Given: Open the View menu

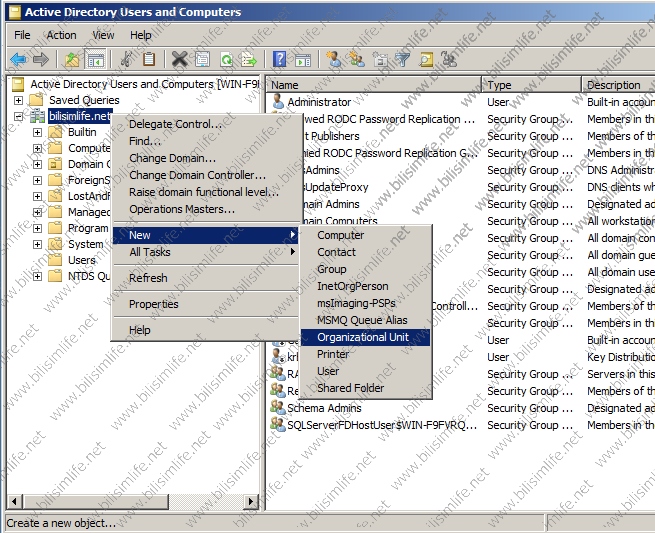Looking at the screenshot, I should point(103,35).
